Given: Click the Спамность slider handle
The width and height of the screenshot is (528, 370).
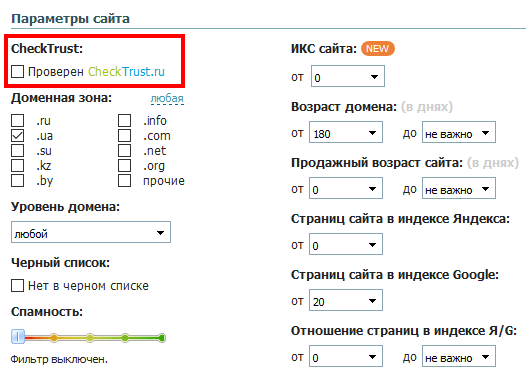Looking at the screenshot, I should [x=18, y=336].
